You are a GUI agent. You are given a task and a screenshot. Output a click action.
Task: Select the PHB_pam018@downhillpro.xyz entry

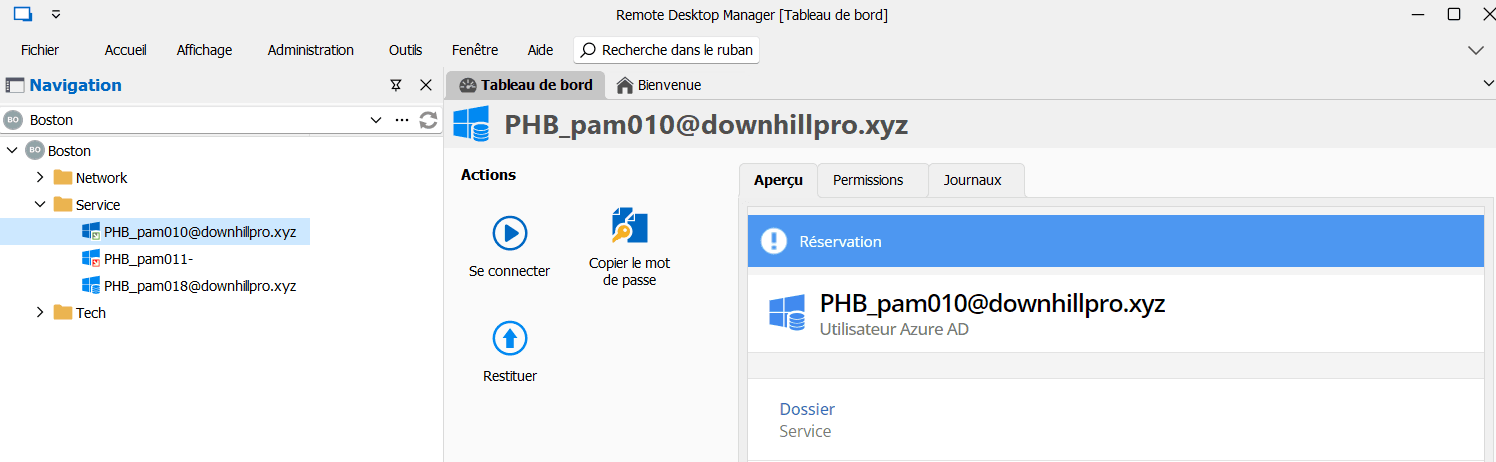[199, 286]
